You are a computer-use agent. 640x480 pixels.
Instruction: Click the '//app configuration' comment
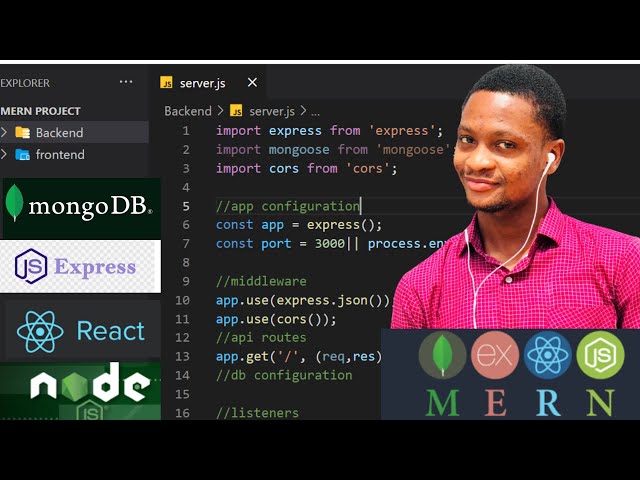pos(288,206)
